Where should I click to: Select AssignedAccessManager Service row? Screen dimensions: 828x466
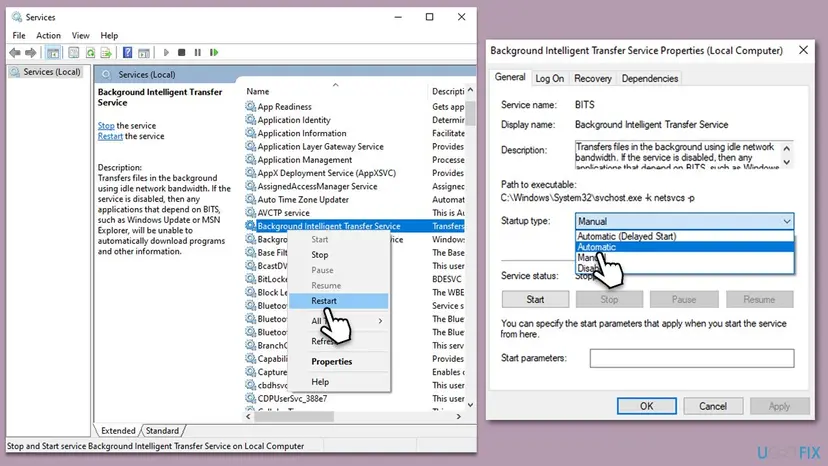coord(354,186)
